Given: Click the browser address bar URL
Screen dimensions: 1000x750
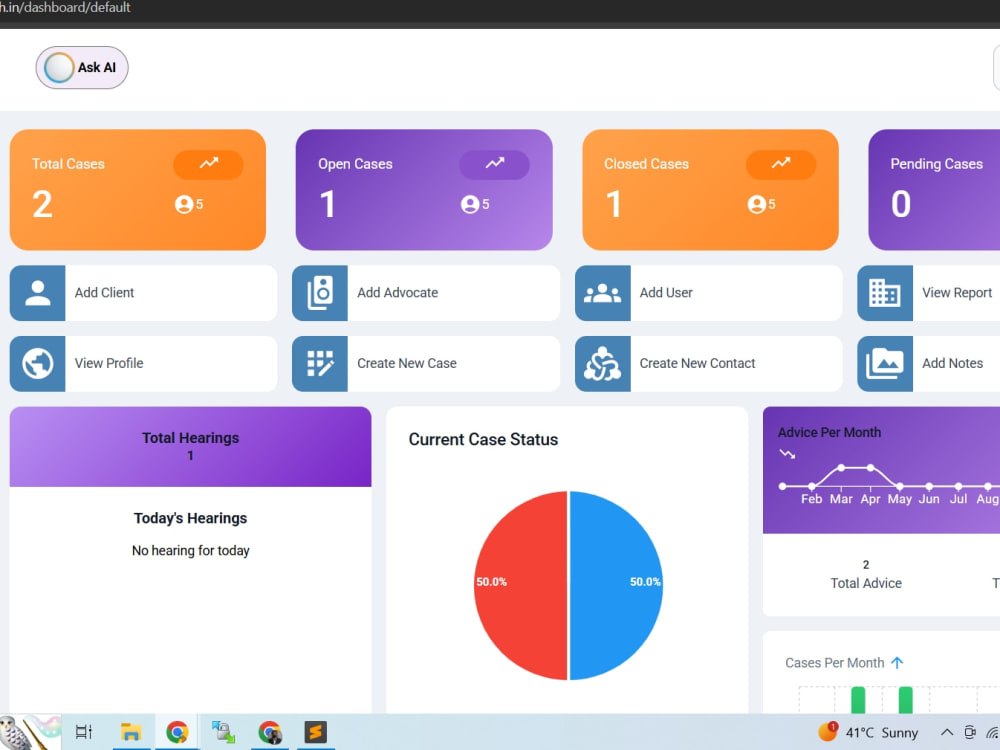Looking at the screenshot, I should [x=65, y=8].
